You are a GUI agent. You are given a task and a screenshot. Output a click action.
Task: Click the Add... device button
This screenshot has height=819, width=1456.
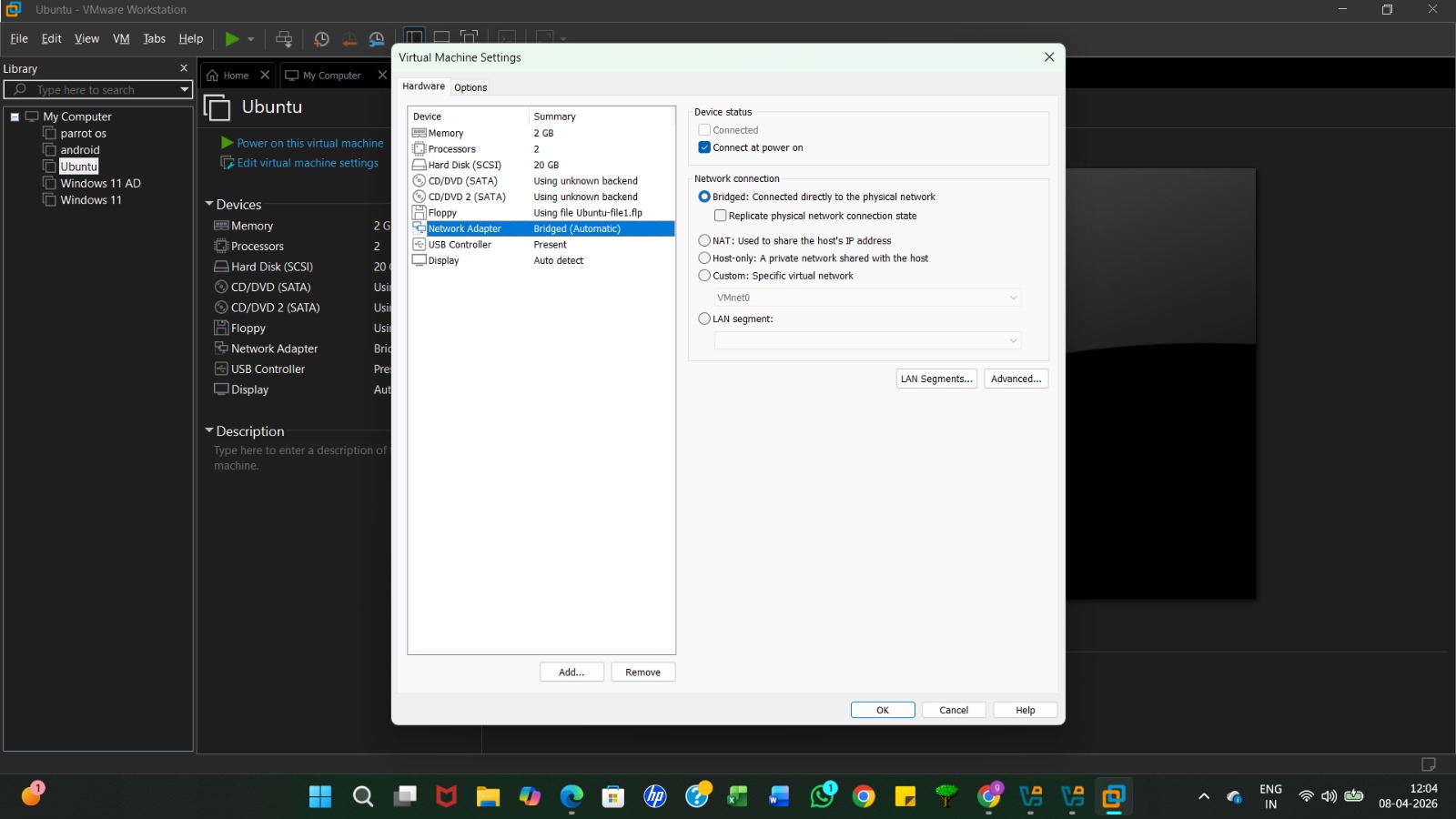point(571,672)
